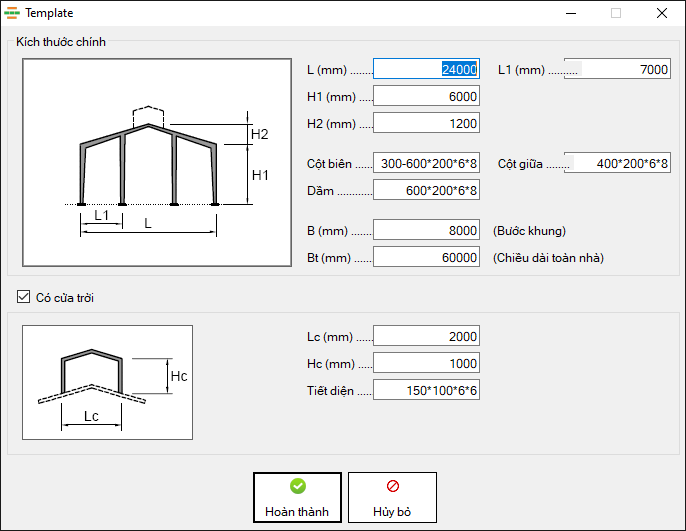Screen dimensions: 686x531
Task: Confirm with the Hoàn thành button
Action: point(298,497)
